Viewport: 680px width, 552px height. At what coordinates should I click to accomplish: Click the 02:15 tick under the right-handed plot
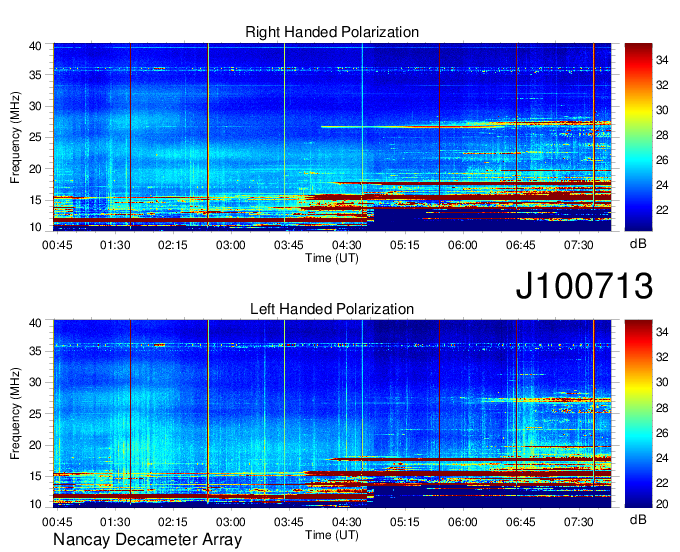point(173,245)
